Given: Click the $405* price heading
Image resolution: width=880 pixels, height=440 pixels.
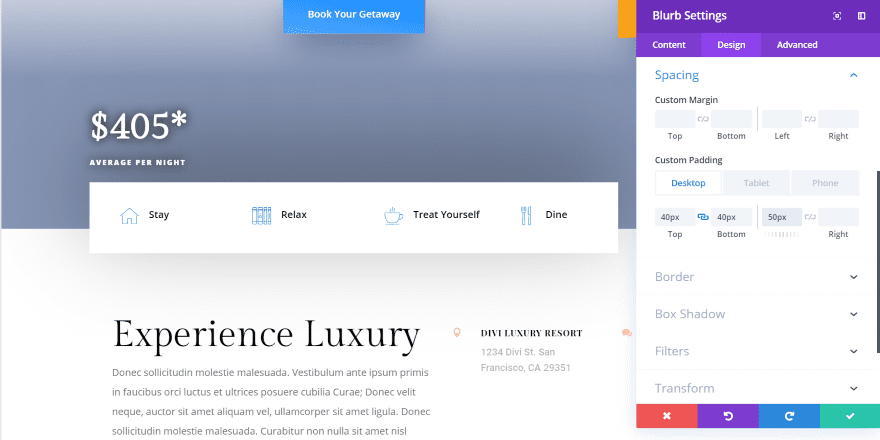Looking at the screenshot, I should point(139,126).
